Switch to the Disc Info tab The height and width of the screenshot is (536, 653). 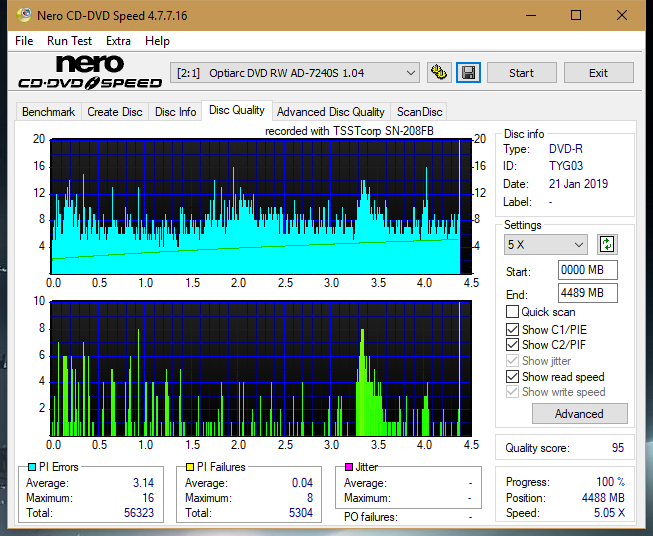pyautogui.click(x=175, y=112)
